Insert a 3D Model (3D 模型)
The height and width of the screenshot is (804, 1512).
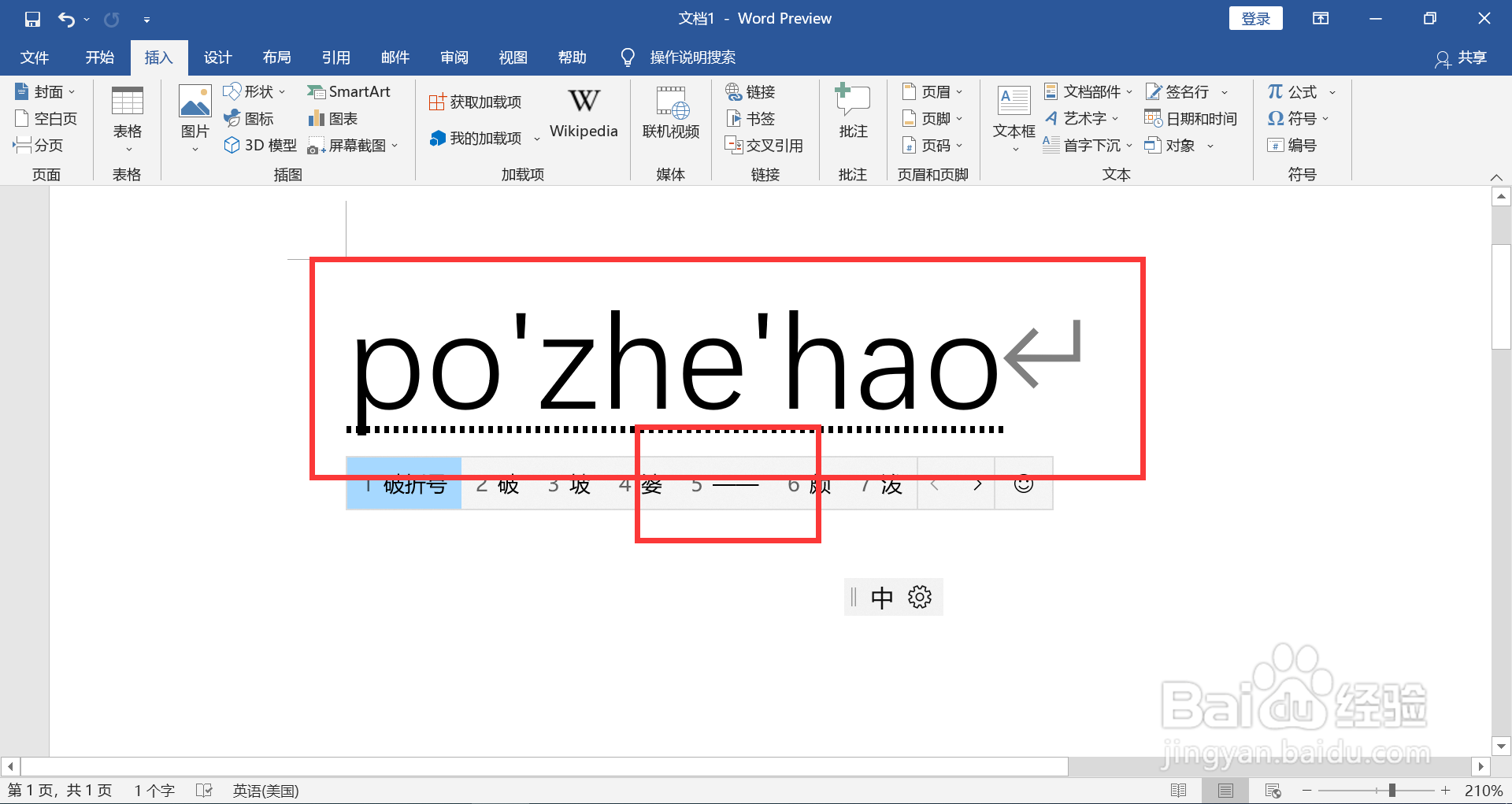261,145
